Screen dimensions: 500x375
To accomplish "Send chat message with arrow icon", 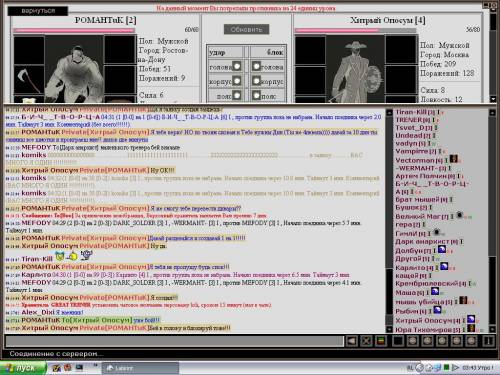I will (x=352, y=341).
